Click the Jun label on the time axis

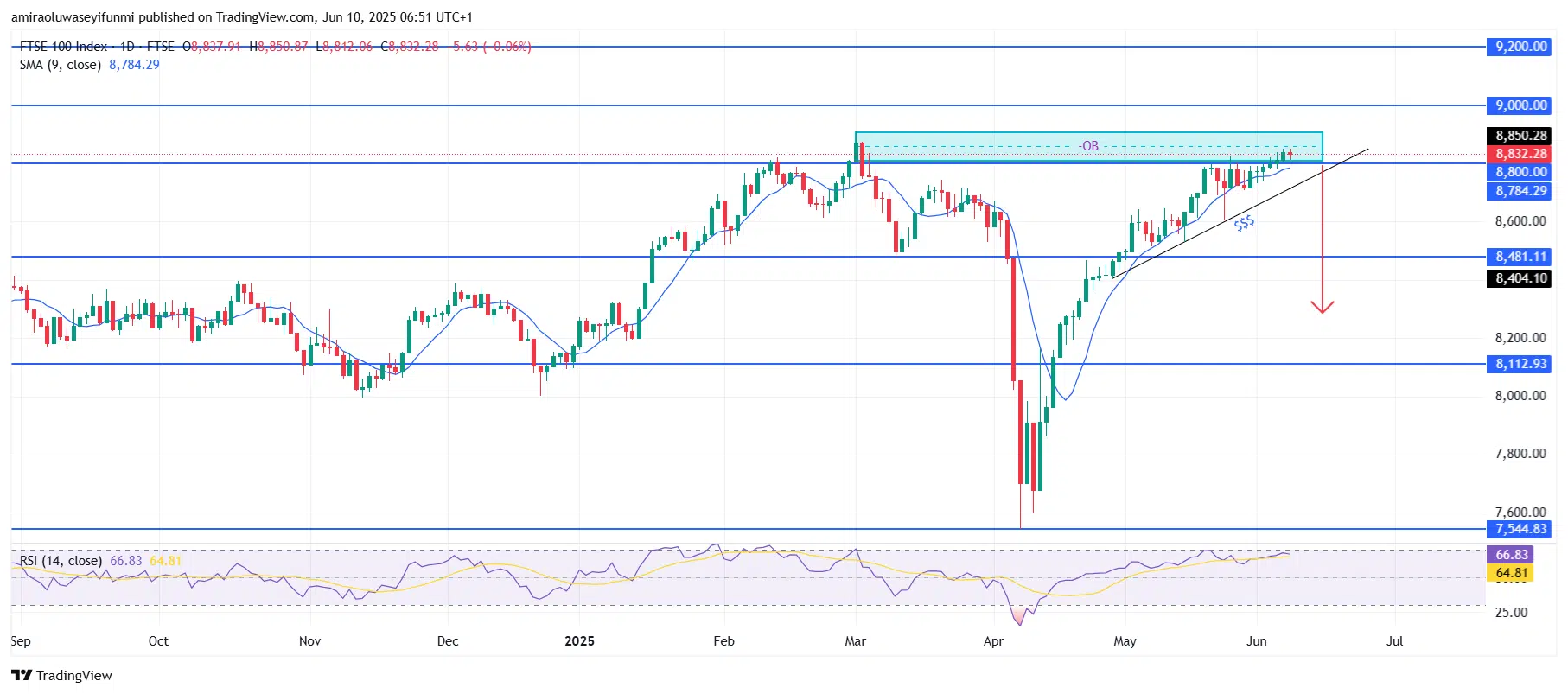coord(1256,641)
